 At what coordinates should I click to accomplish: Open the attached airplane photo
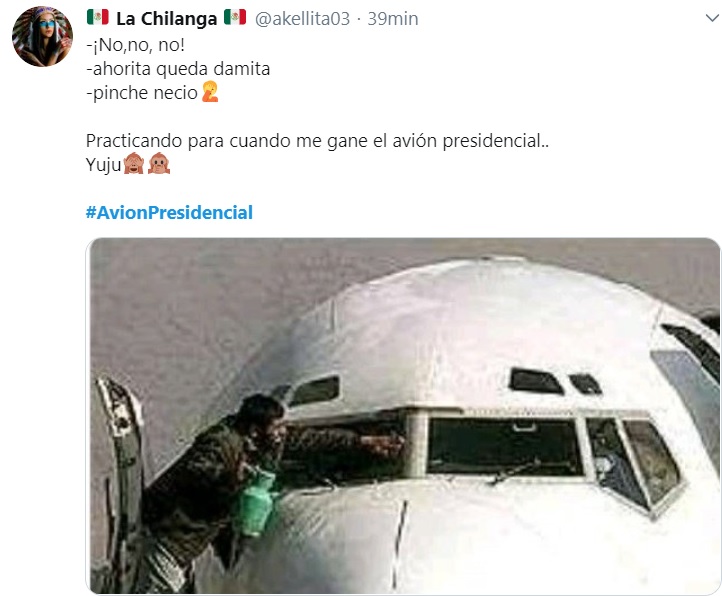click(403, 416)
